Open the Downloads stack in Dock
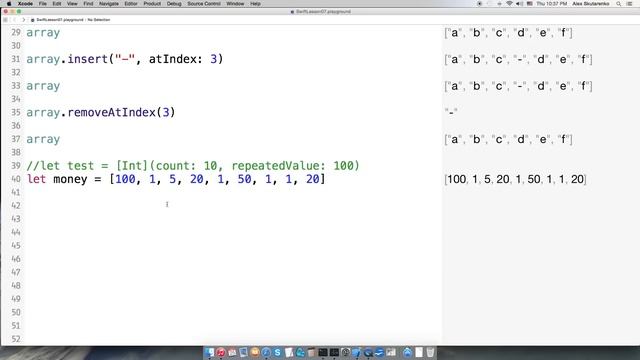The image size is (640, 360). pyautogui.click(x=407, y=352)
